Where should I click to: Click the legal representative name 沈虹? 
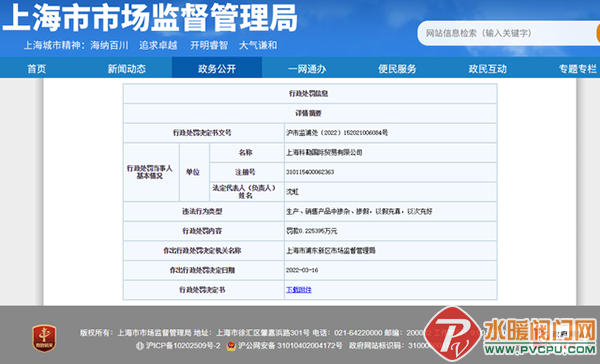coord(292,192)
